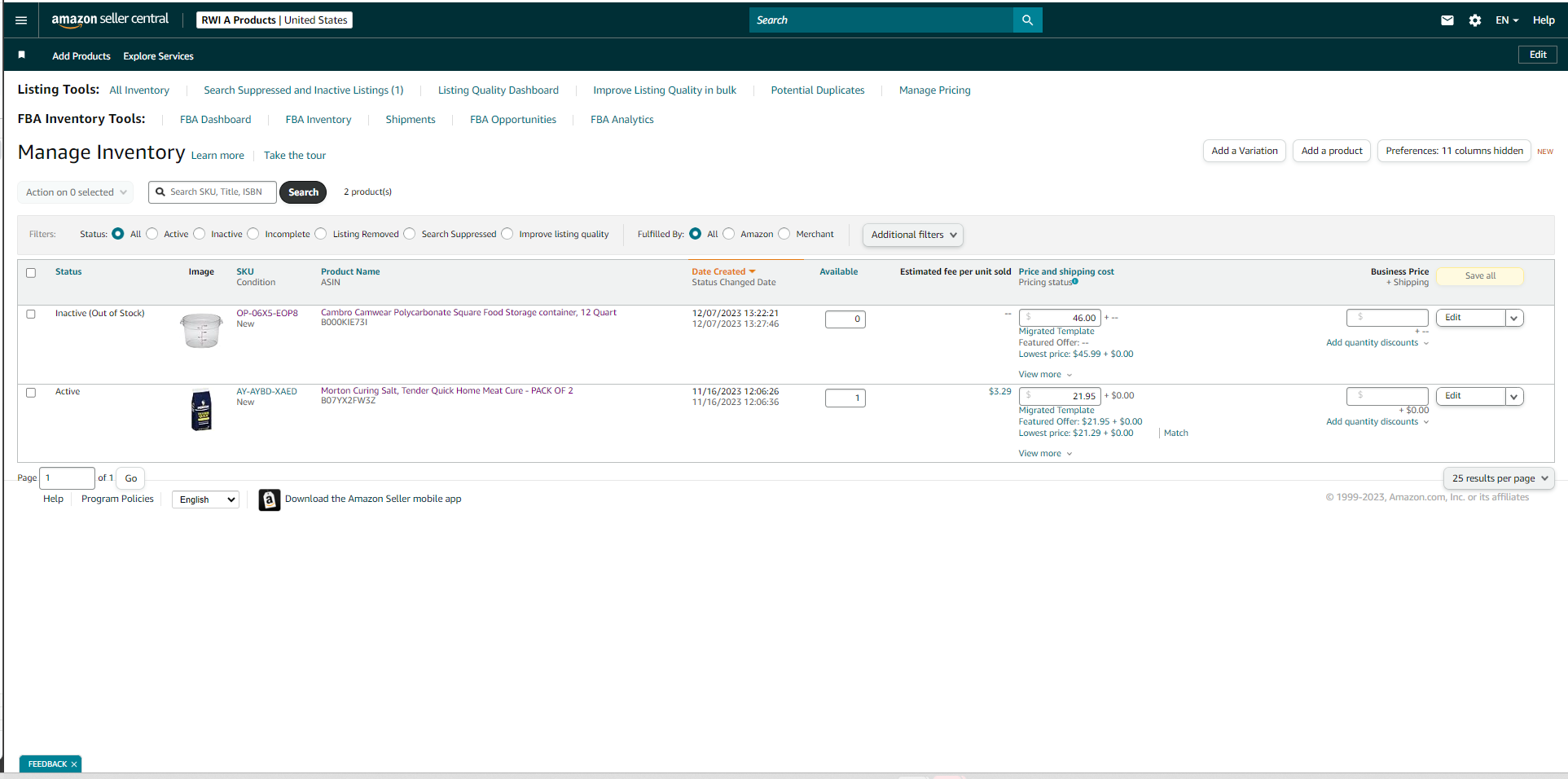Click Add a product button
This screenshot has width=1568, height=779.
(1332, 151)
